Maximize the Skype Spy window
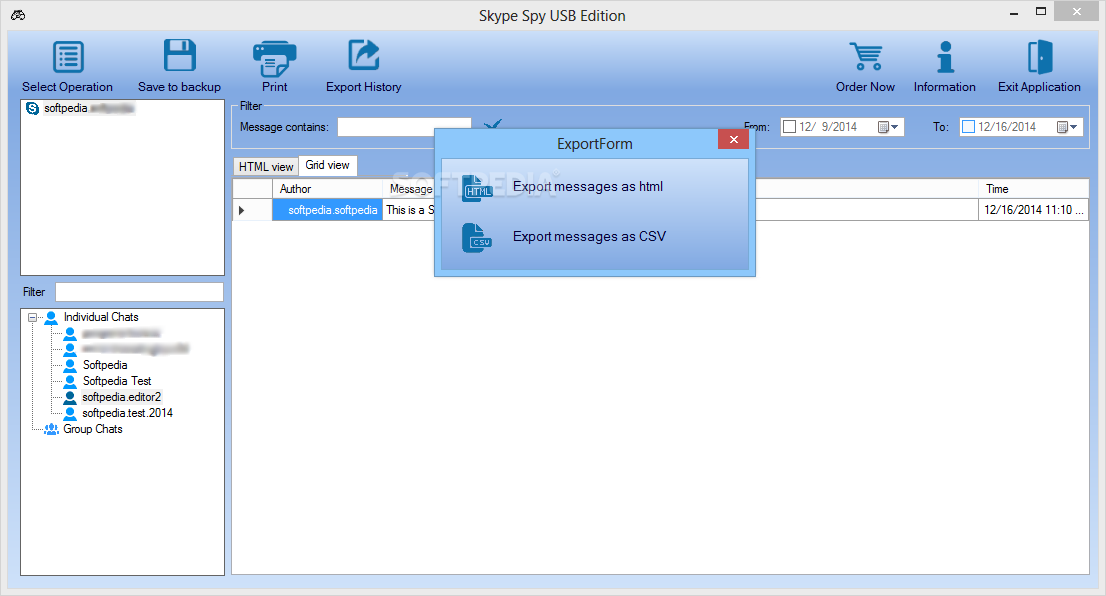Image resolution: width=1106 pixels, height=596 pixels. click(x=1040, y=12)
